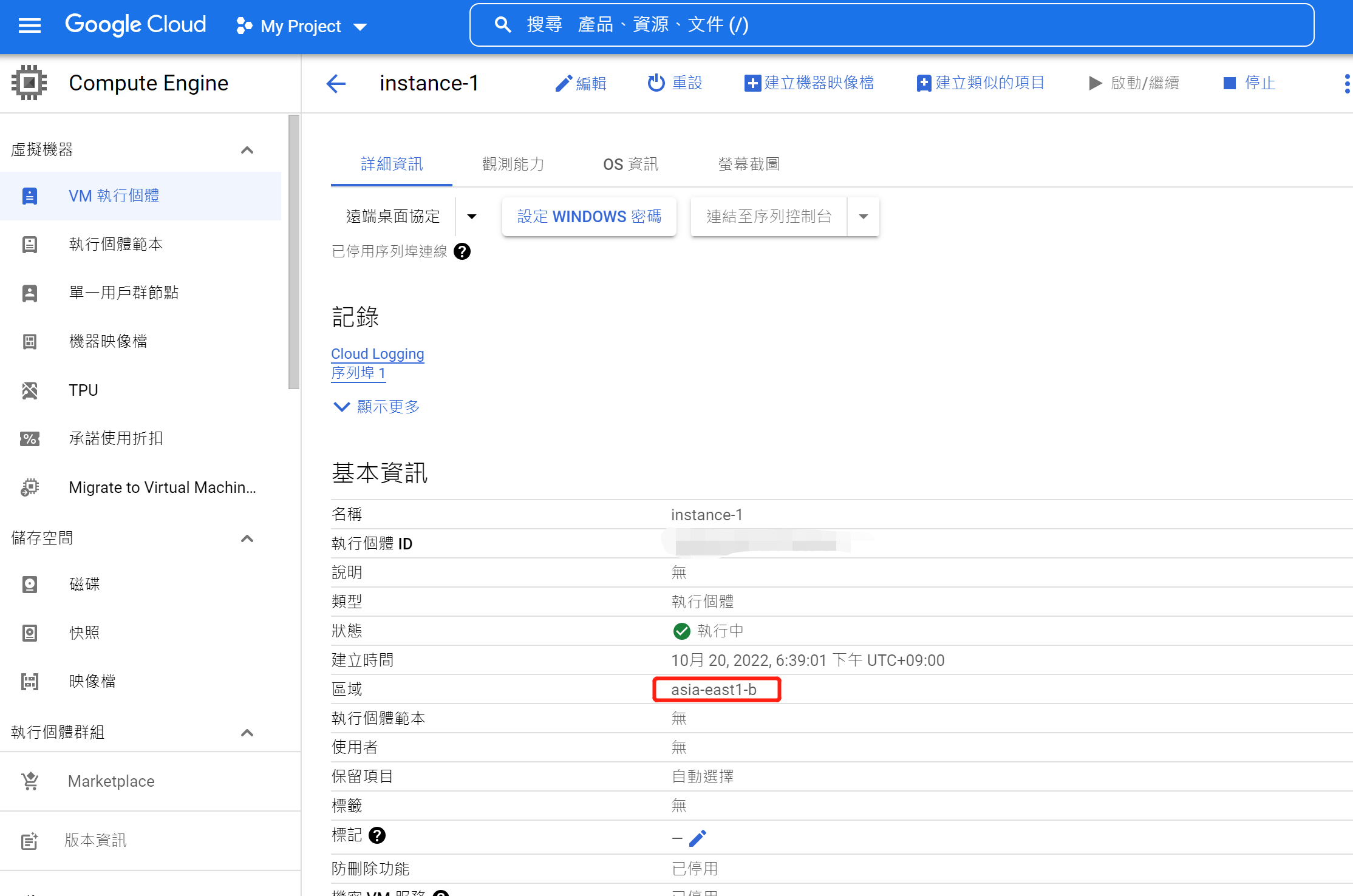This screenshot has height=896, width=1353.
Task: Click the 映像檔 image icon
Action: pyautogui.click(x=30, y=682)
